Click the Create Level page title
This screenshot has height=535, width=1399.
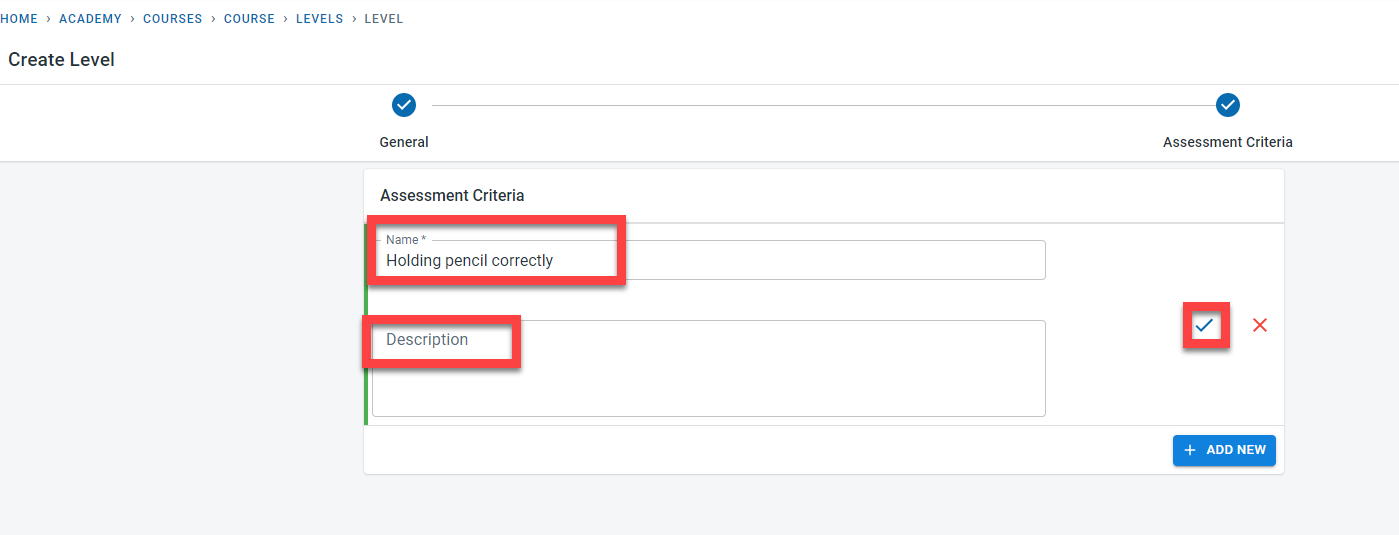point(62,60)
